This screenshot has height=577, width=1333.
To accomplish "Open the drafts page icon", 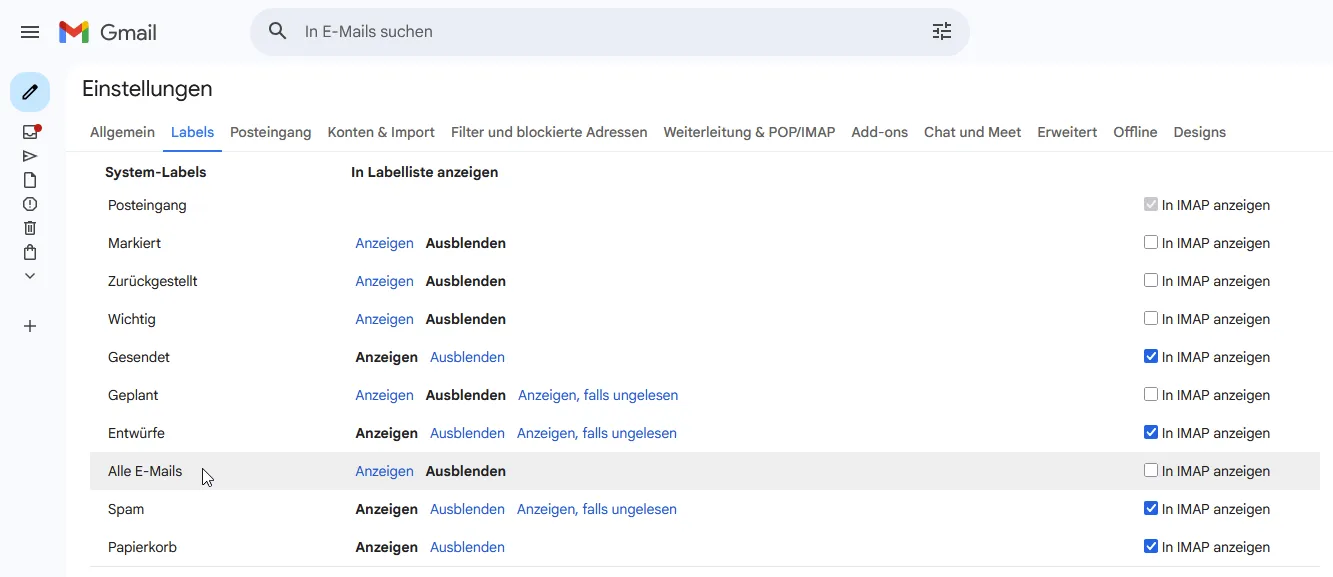I will [30, 180].
